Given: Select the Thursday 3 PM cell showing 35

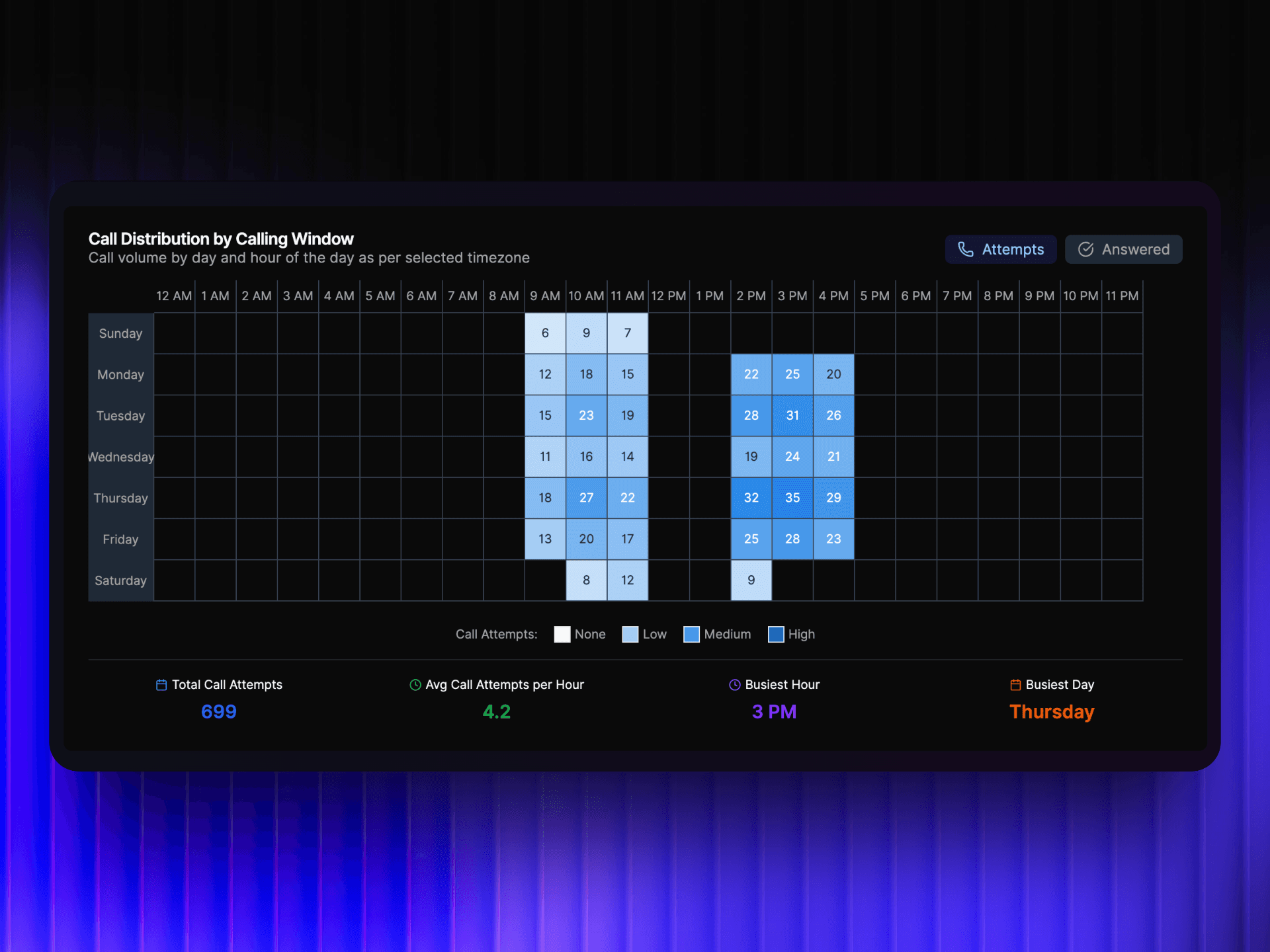Looking at the screenshot, I should 792,498.
